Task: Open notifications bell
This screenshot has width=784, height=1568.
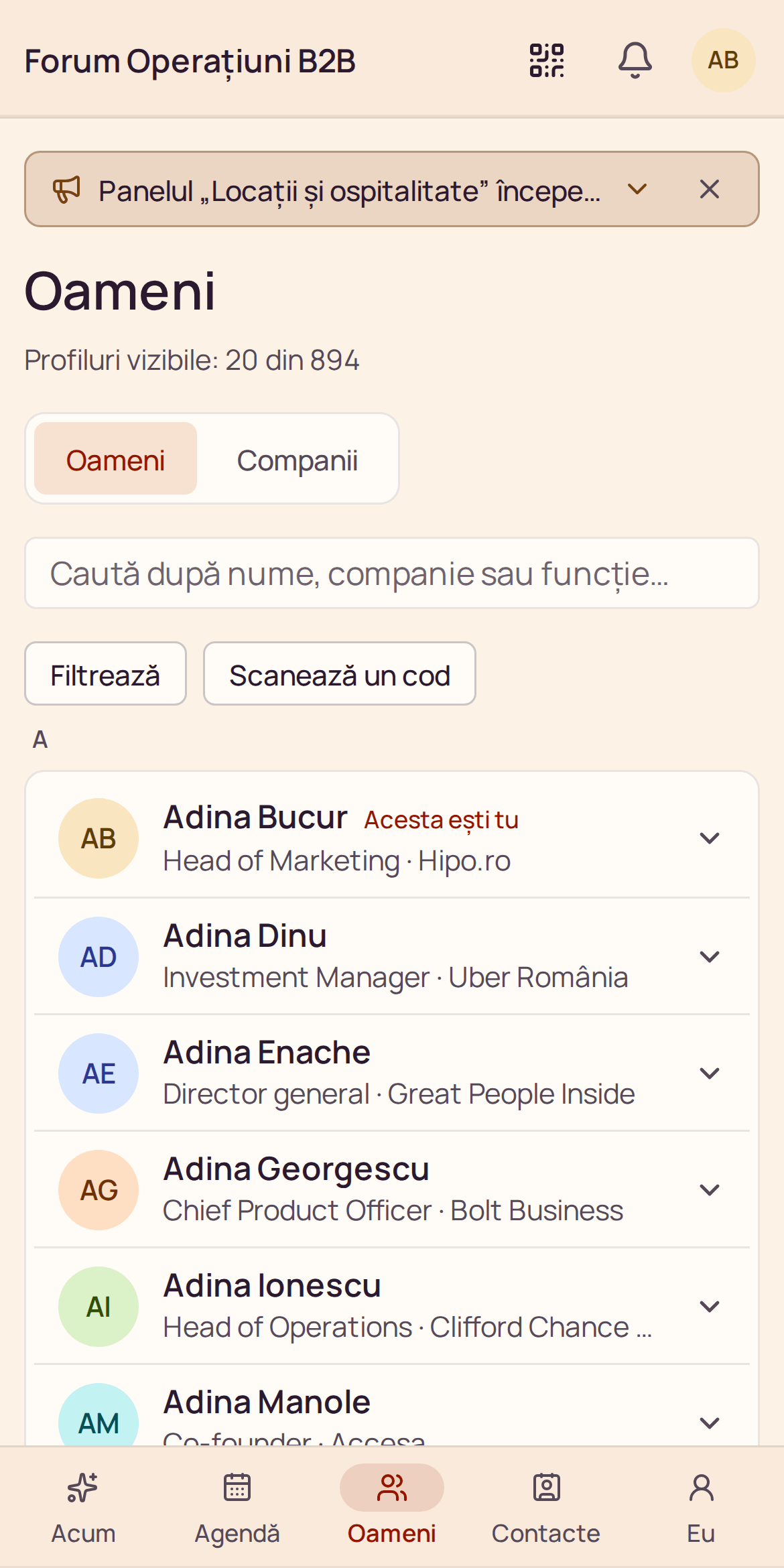Action: (635, 60)
